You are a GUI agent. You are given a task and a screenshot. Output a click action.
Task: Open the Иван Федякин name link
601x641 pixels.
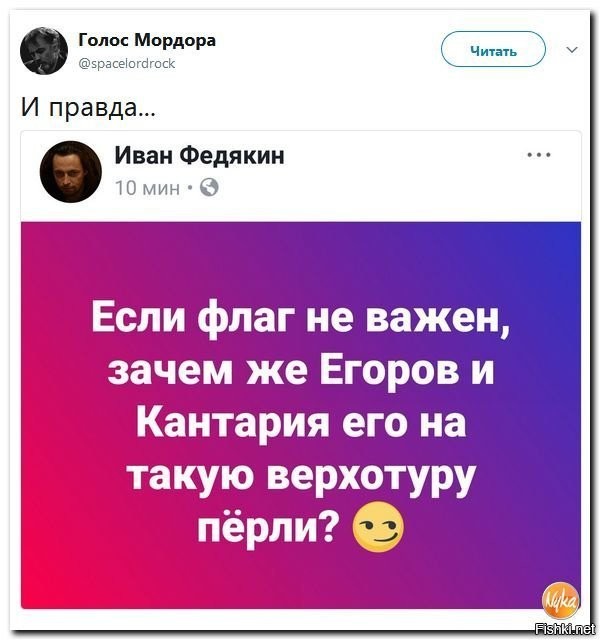tap(200, 155)
